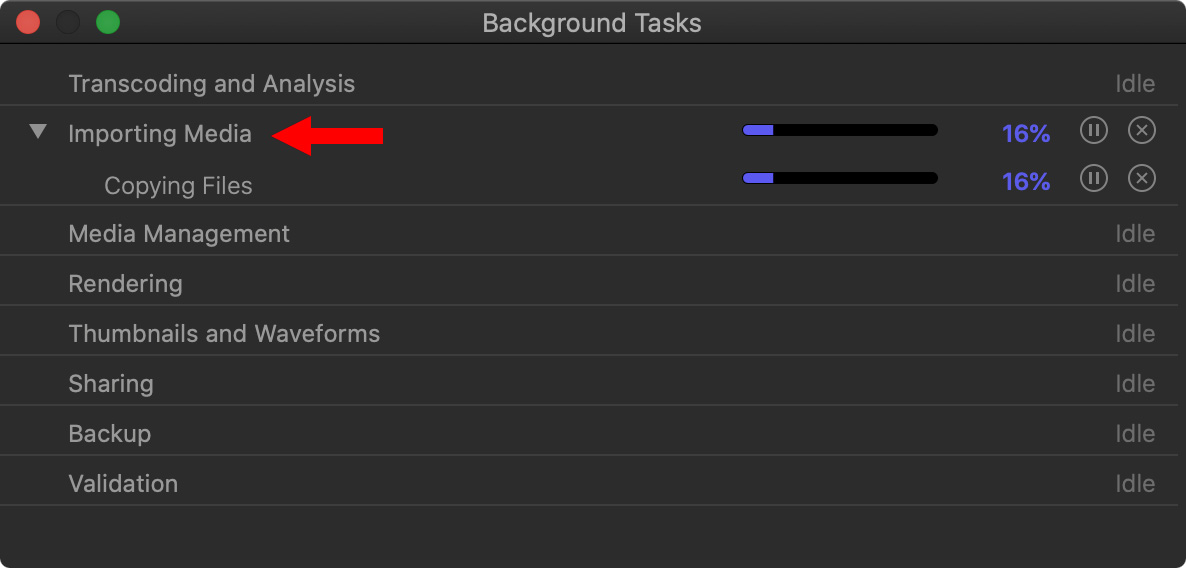
Task: Close the Background Tasks window
Action: [28, 22]
